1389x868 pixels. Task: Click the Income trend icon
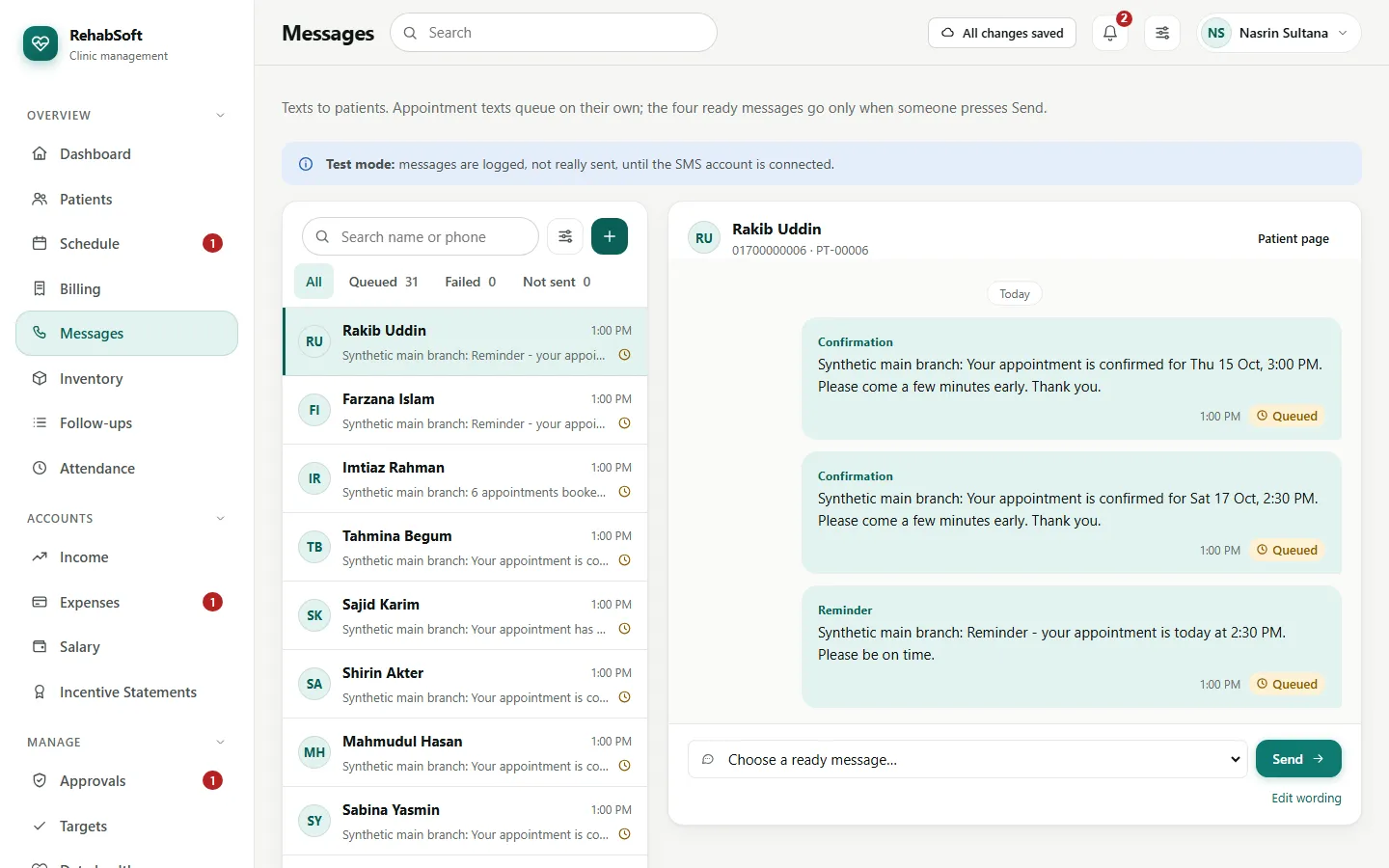40,556
